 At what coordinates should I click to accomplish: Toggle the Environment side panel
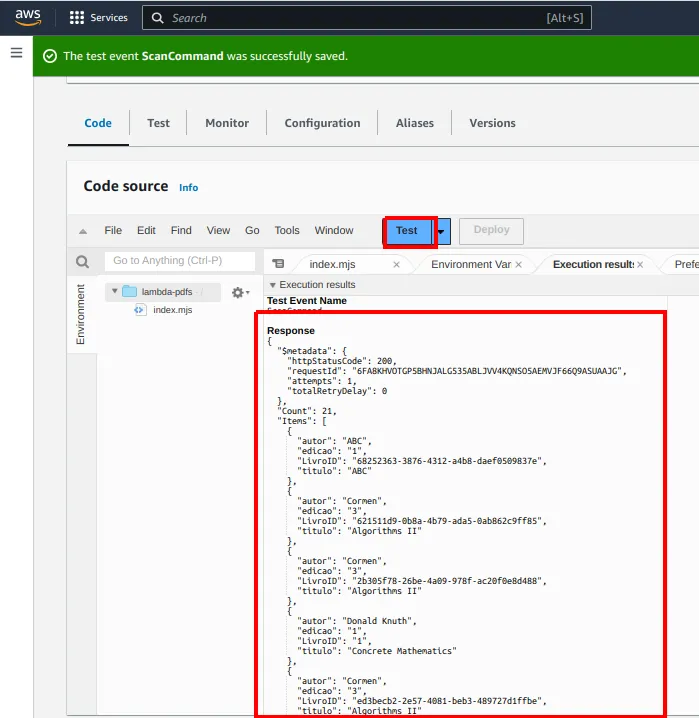pyautogui.click(x=81, y=314)
